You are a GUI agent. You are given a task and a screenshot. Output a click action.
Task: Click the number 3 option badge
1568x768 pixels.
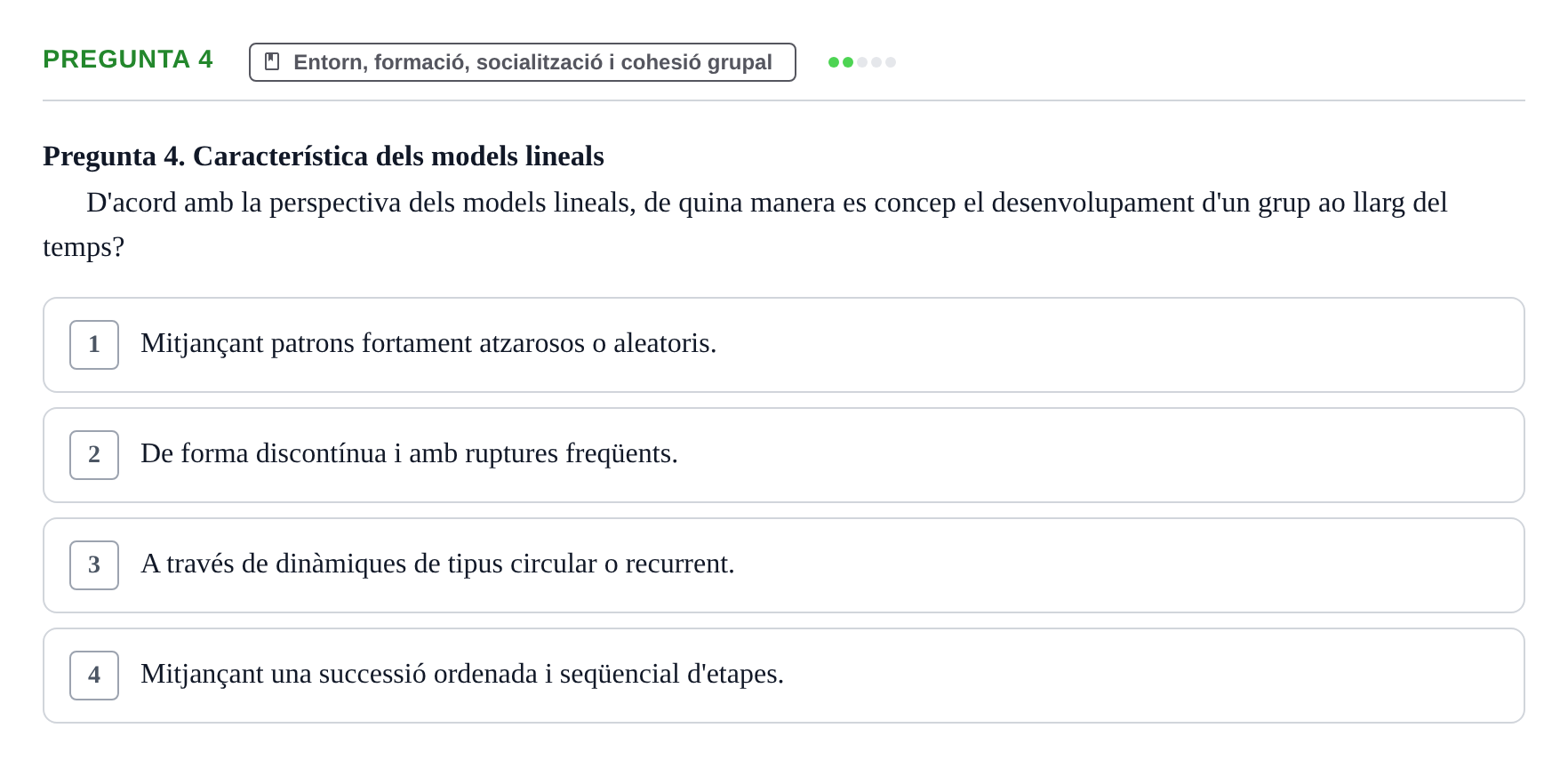tap(94, 565)
